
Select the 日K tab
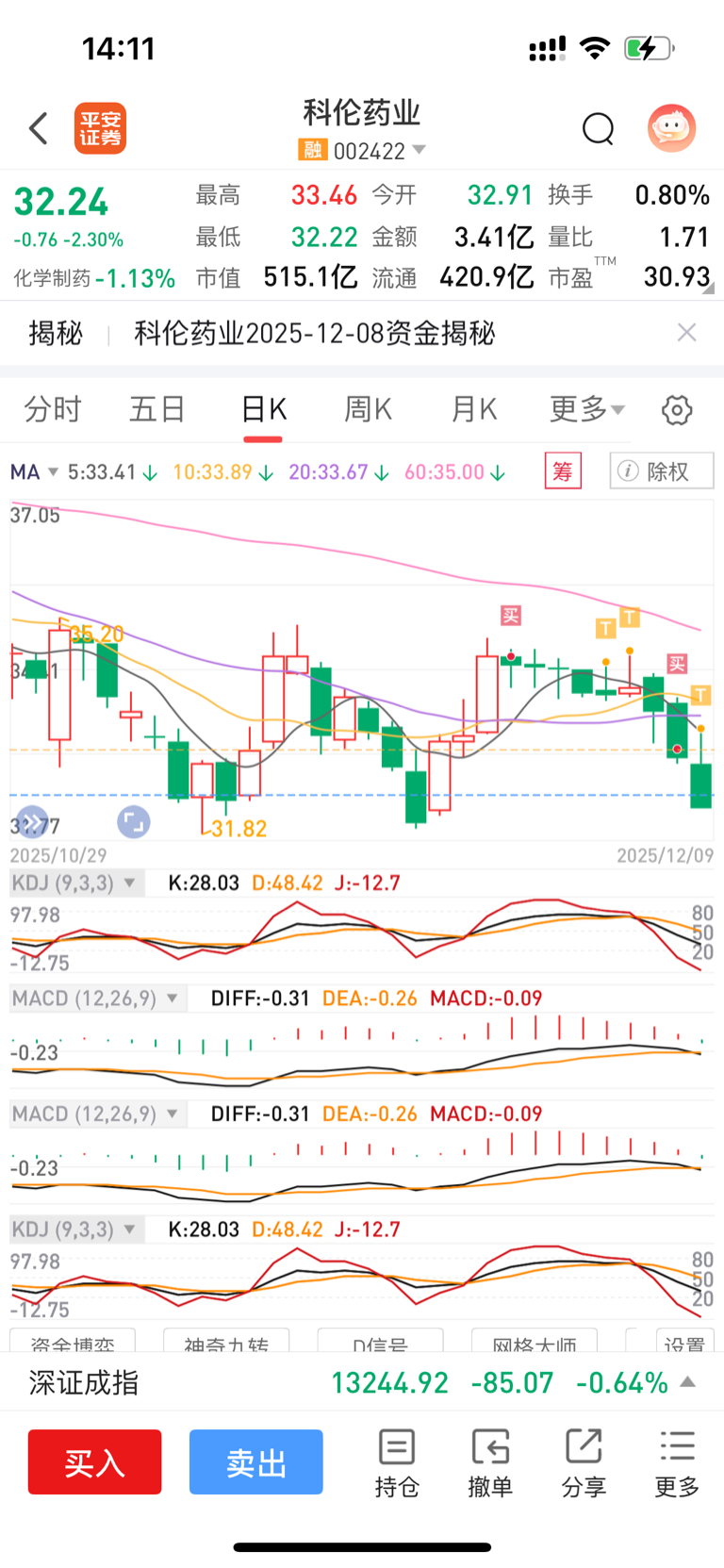point(263,409)
